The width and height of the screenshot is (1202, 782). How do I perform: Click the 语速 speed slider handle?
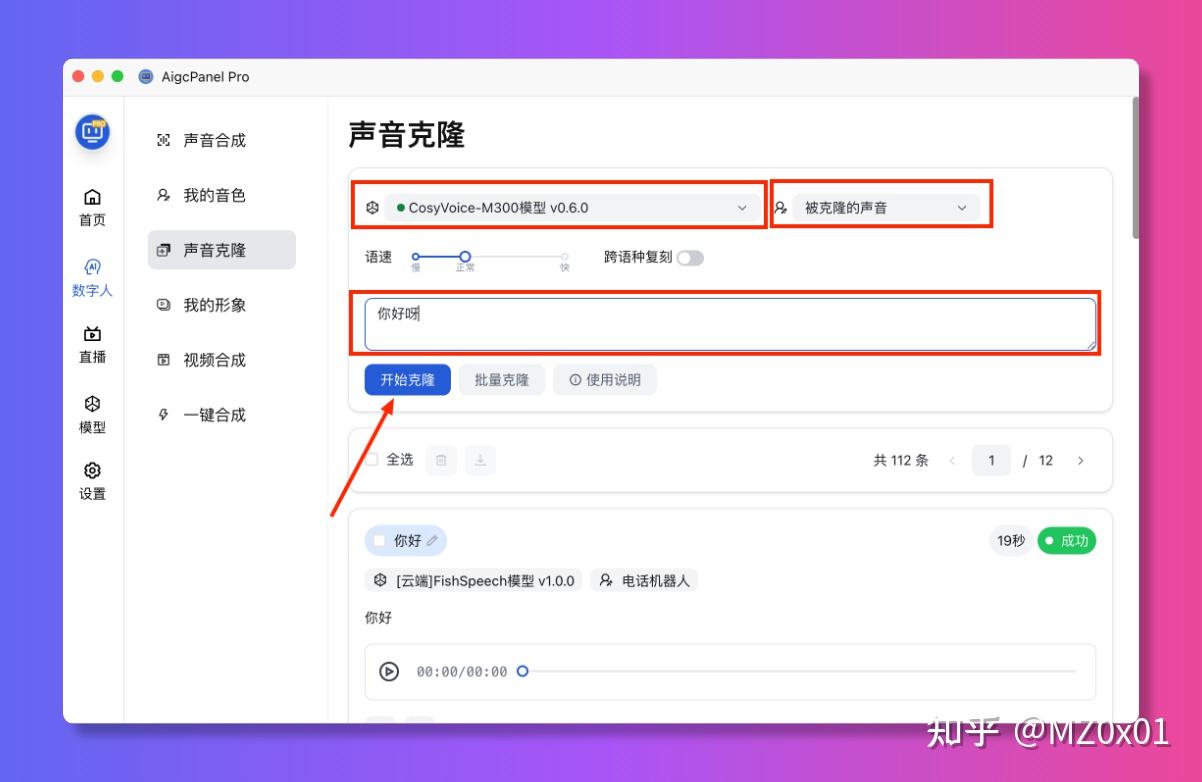pyautogui.click(x=465, y=257)
